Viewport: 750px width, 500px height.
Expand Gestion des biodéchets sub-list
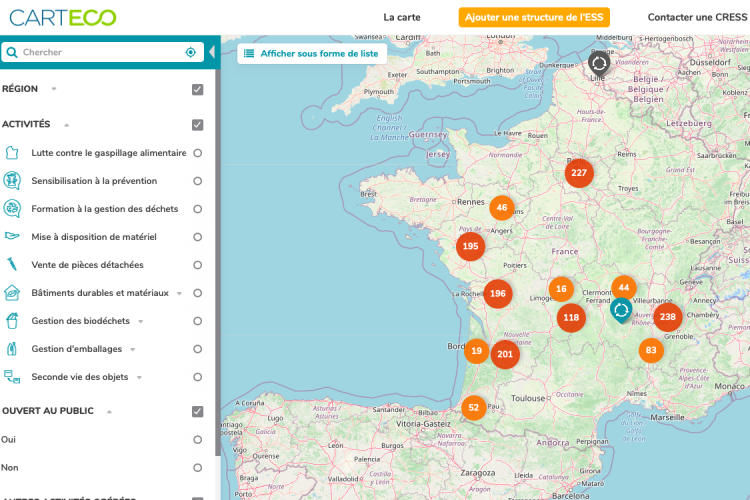point(141,322)
